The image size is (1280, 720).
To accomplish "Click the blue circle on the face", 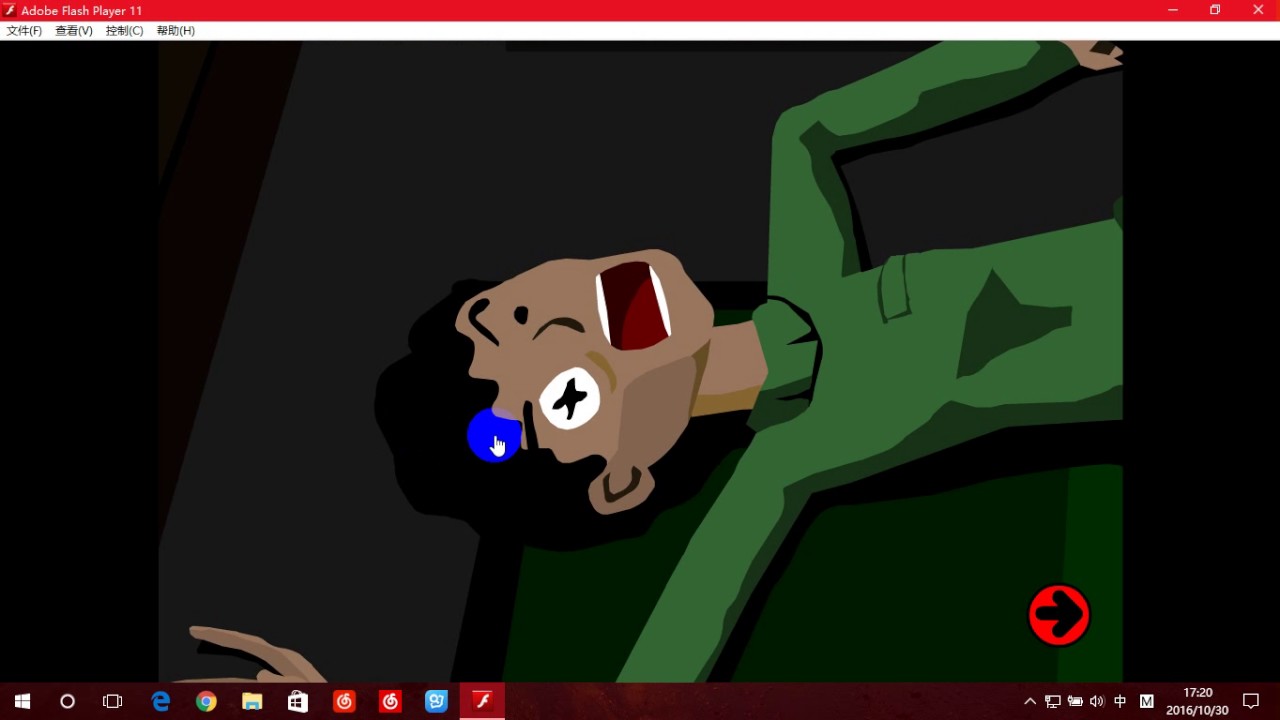I will (493, 436).
